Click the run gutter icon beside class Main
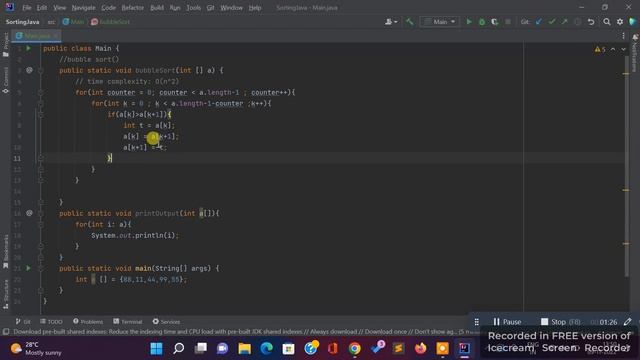640x360 pixels. click(29, 48)
